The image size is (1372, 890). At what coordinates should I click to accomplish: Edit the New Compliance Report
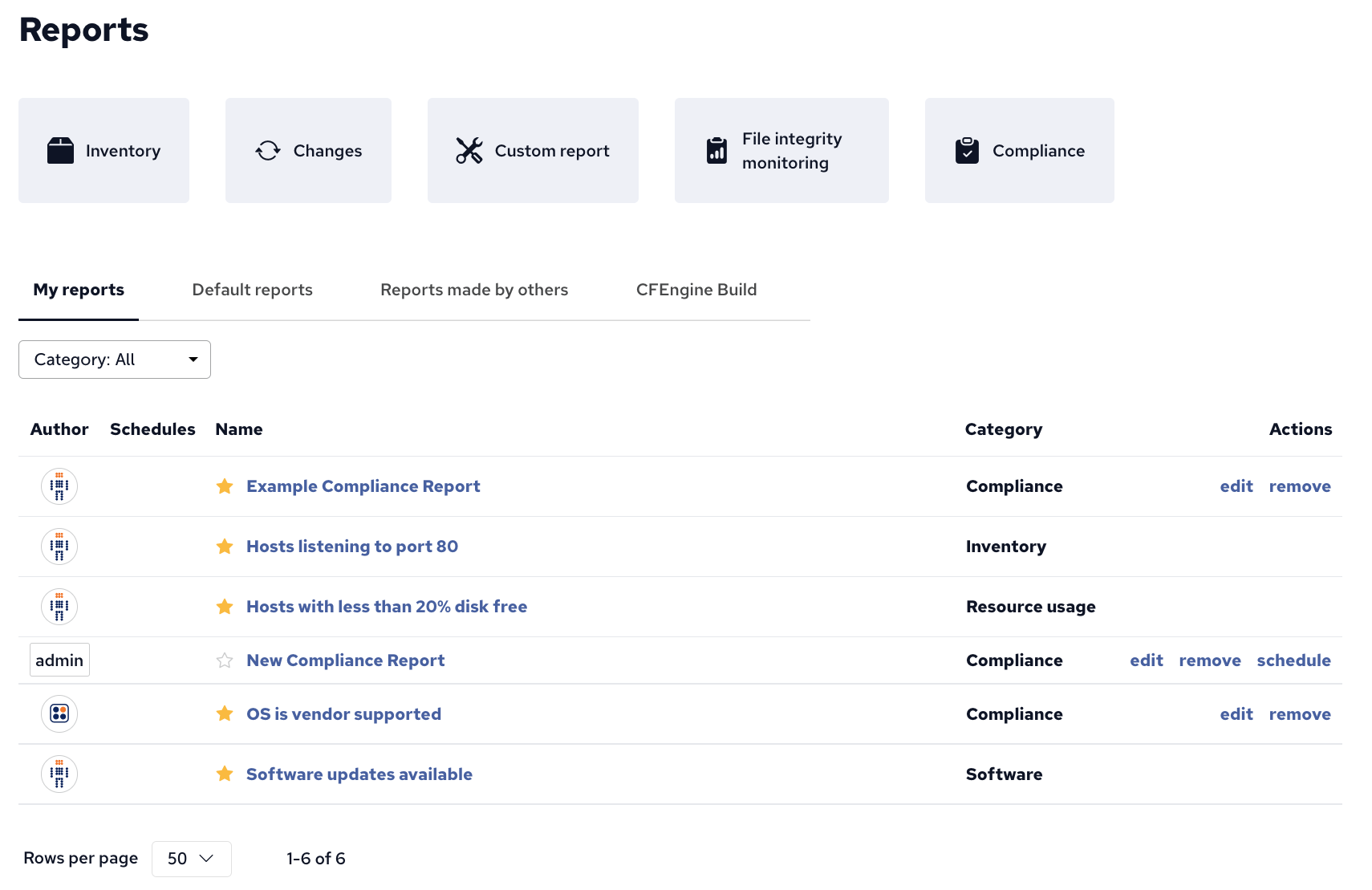(1147, 660)
